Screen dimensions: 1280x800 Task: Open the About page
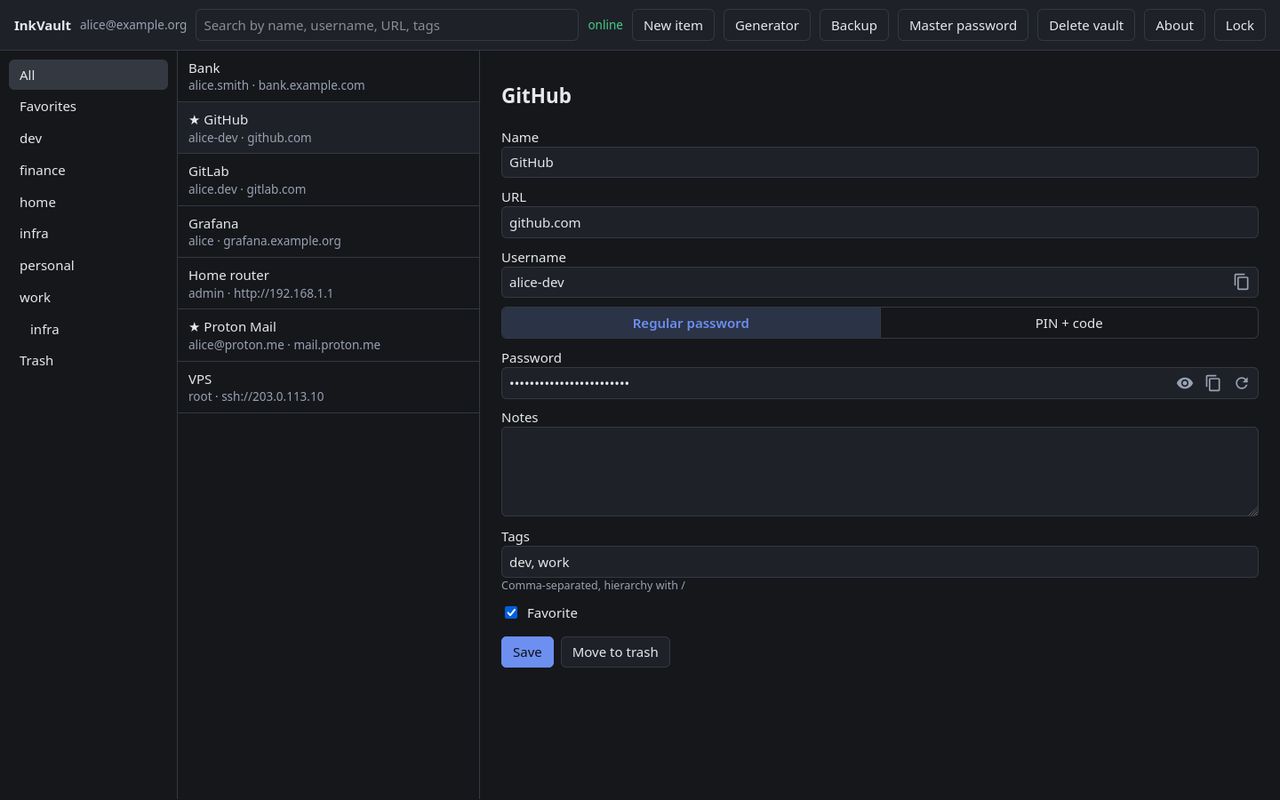tap(1174, 25)
